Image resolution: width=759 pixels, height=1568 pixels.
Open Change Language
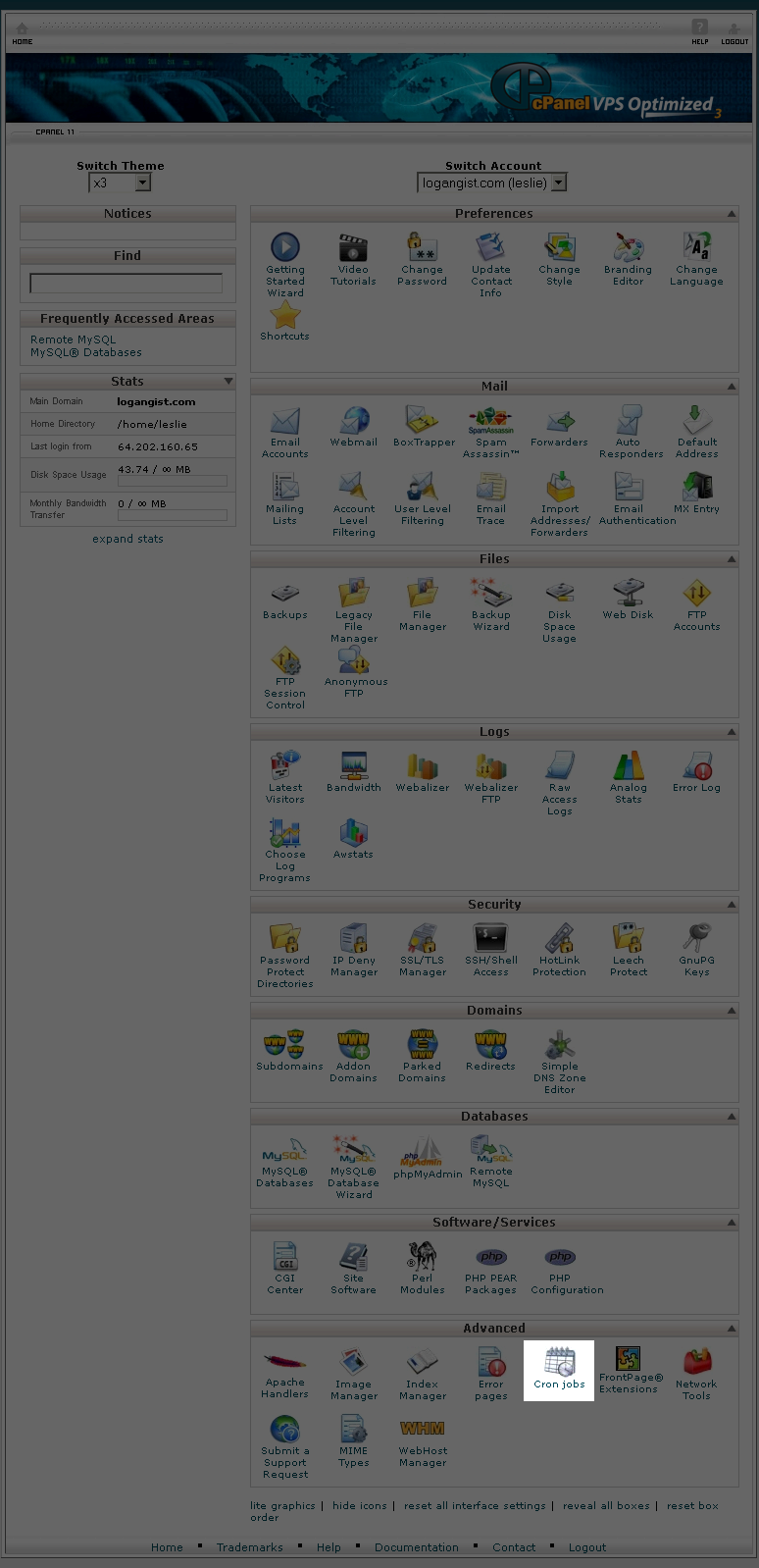tap(696, 259)
